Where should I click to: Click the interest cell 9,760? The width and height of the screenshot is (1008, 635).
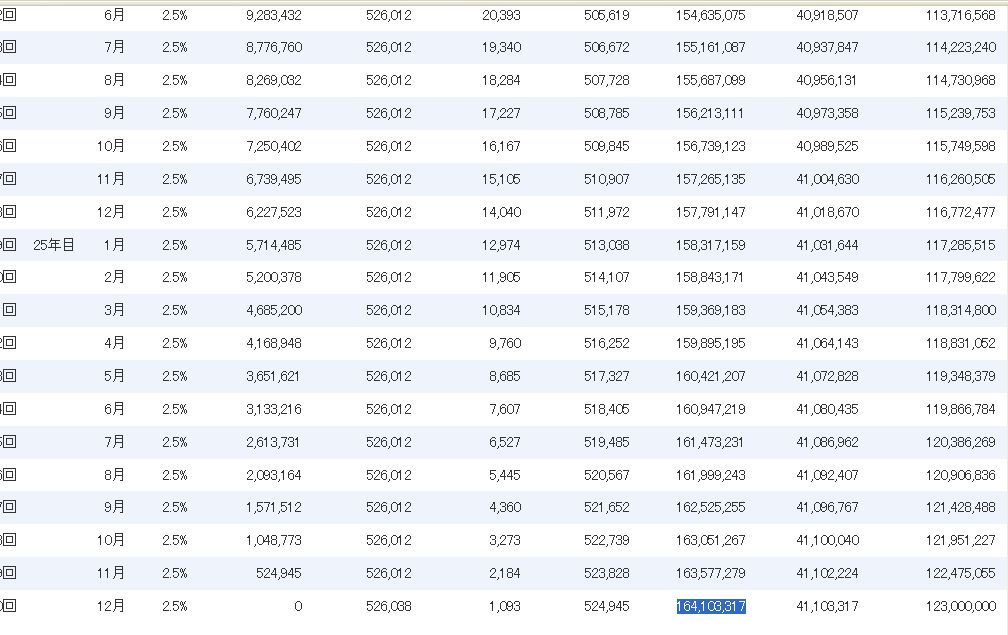coord(504,343)
